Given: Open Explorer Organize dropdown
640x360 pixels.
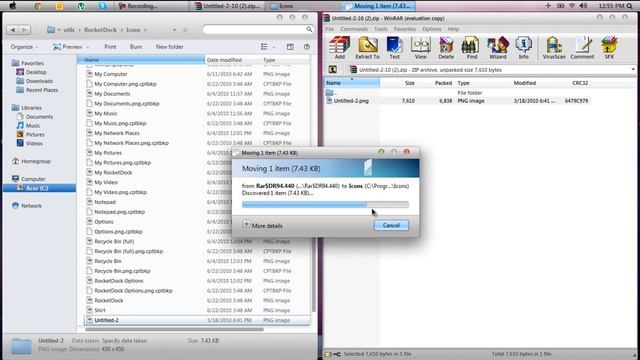Looking at the screenshot, I should click(24, 47).
